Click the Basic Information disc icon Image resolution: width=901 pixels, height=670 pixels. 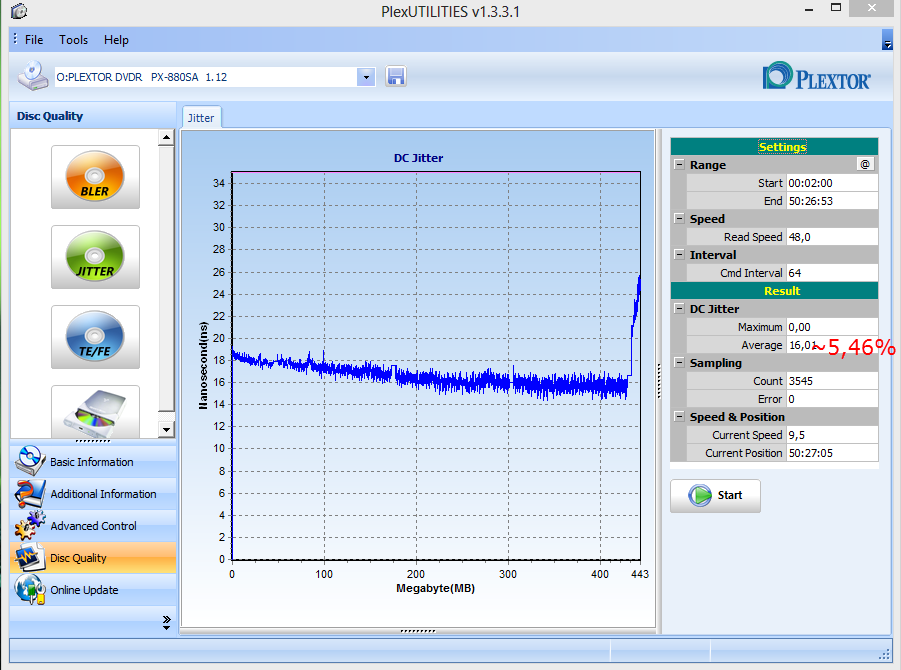[x=30, y=461]
